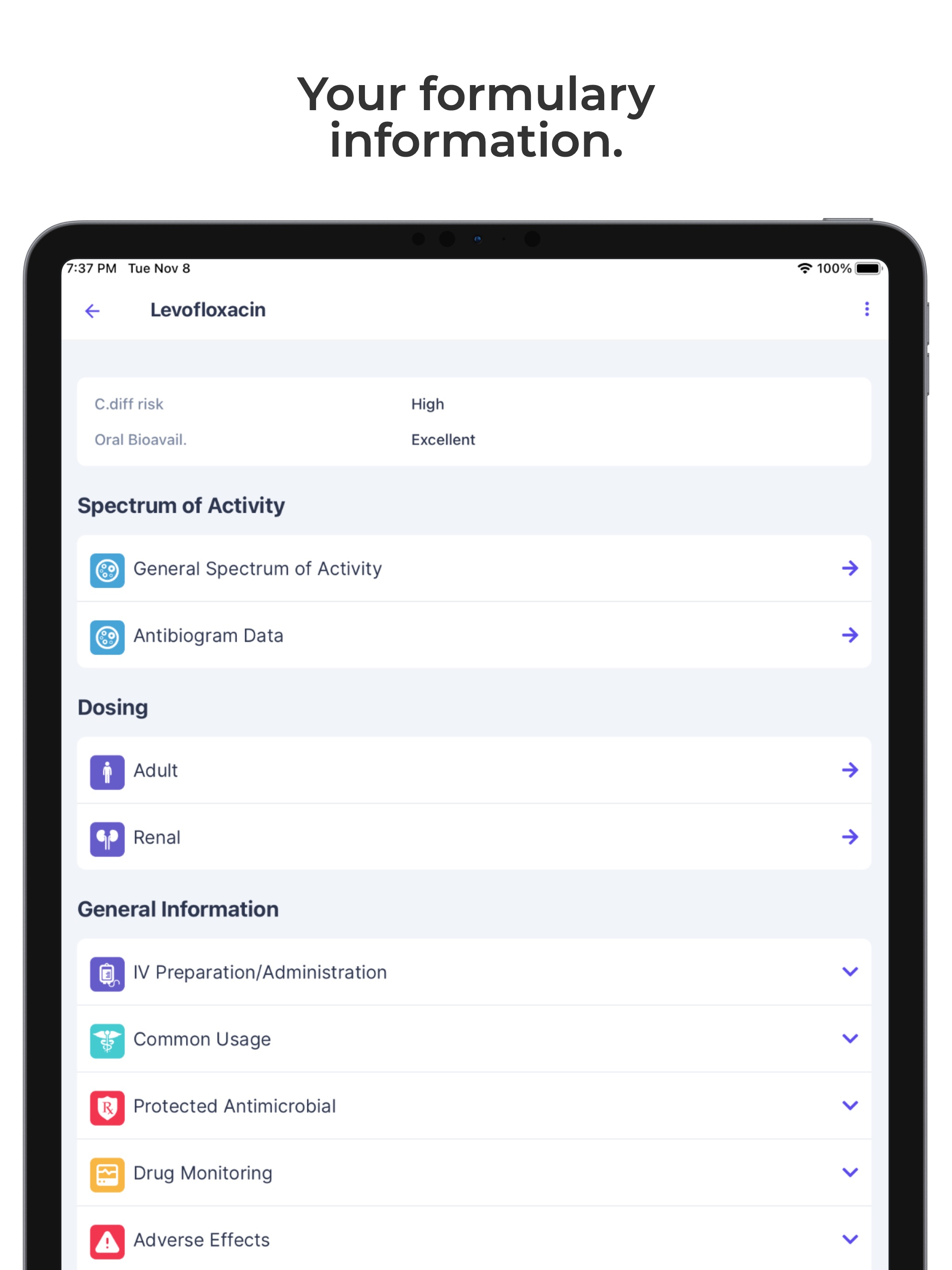Select Levofloxacin title menu item
This screenshot has width=952, height=1270.
[x=210, y=310]
